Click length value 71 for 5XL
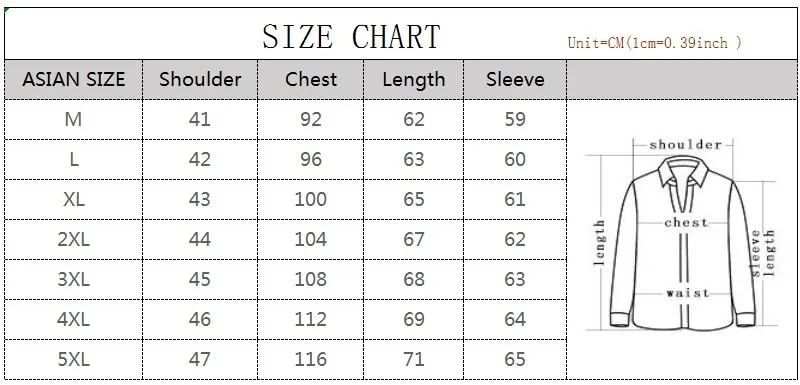 414,360
